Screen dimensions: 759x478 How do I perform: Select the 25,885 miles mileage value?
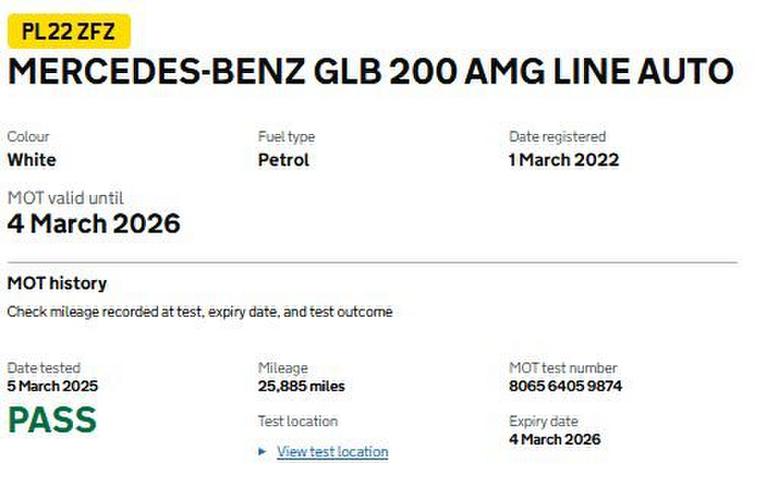(x=301, y=386)
